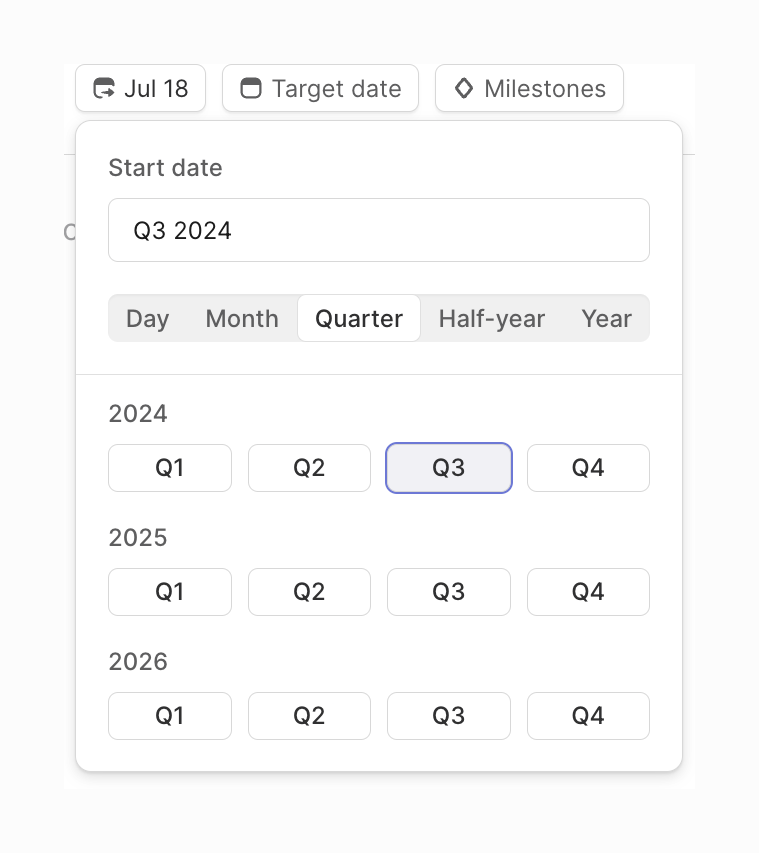Pick Q3 of 2025
Viewport: 759px width, 853px height.
pos(448,591)
